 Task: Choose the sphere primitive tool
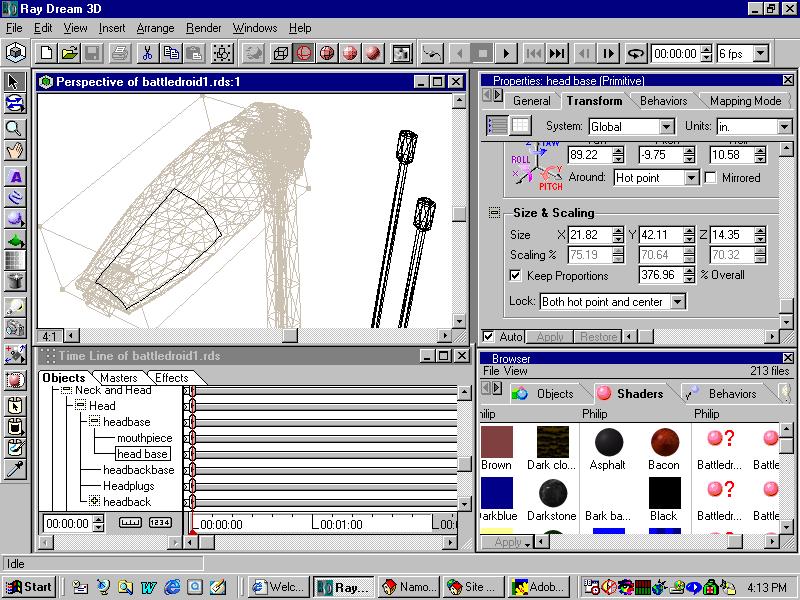(15, 218)
